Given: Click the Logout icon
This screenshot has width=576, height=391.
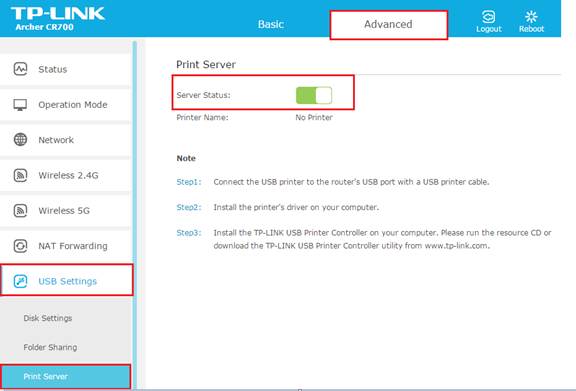Looking at the screenshot, I should [x=489, y=17].
